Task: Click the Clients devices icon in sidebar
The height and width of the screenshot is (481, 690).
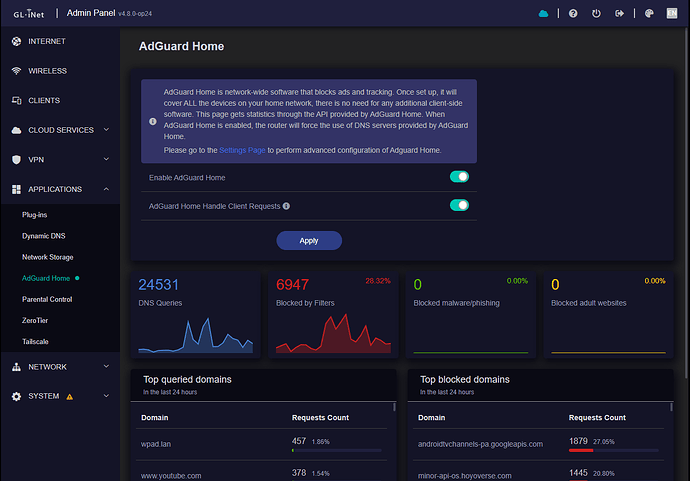Action: 16,100
